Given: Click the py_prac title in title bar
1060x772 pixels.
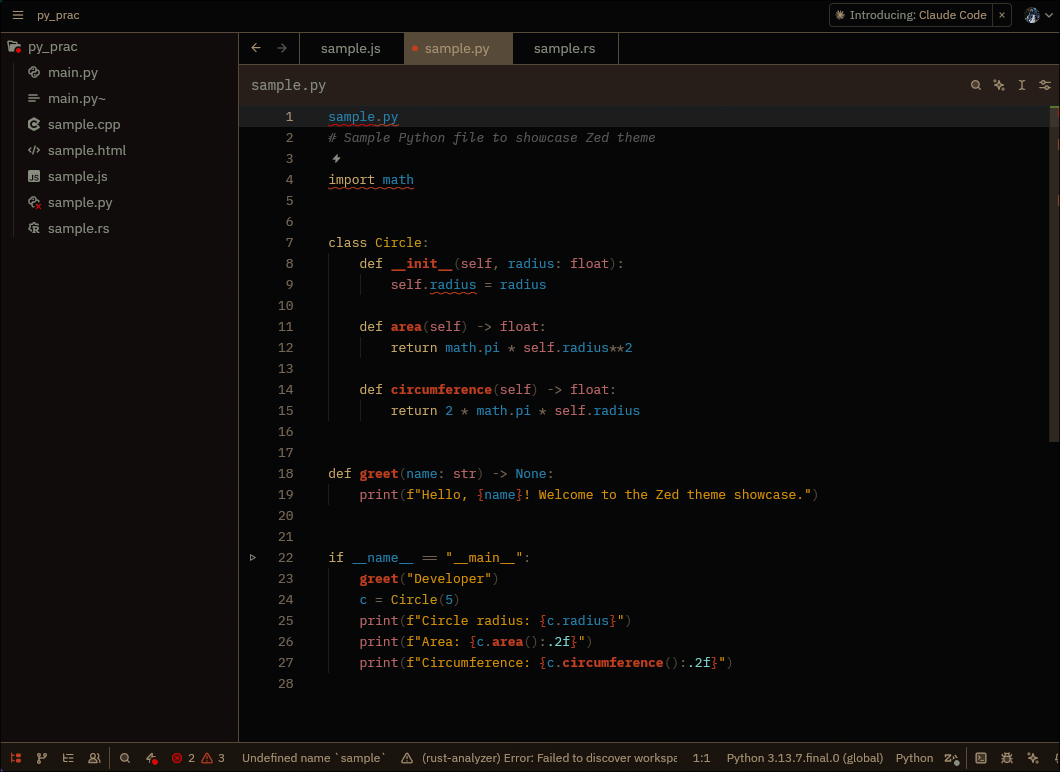Looking at the screenshot, I should pos(58,15).
